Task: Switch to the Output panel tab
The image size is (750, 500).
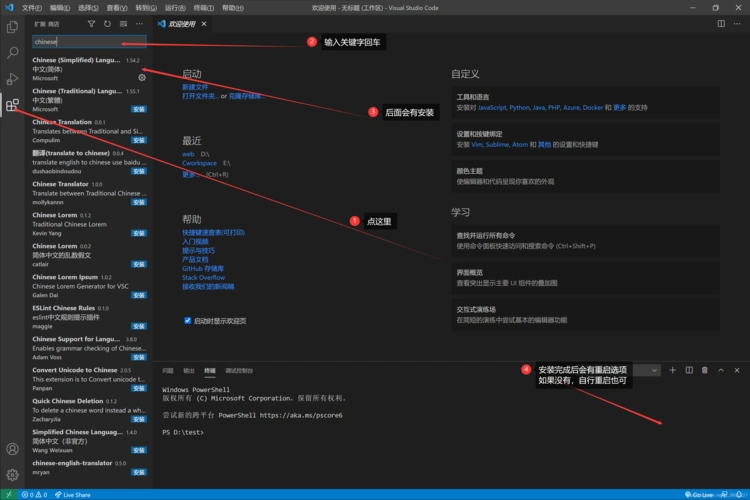Action: click(x=189, y=370)
